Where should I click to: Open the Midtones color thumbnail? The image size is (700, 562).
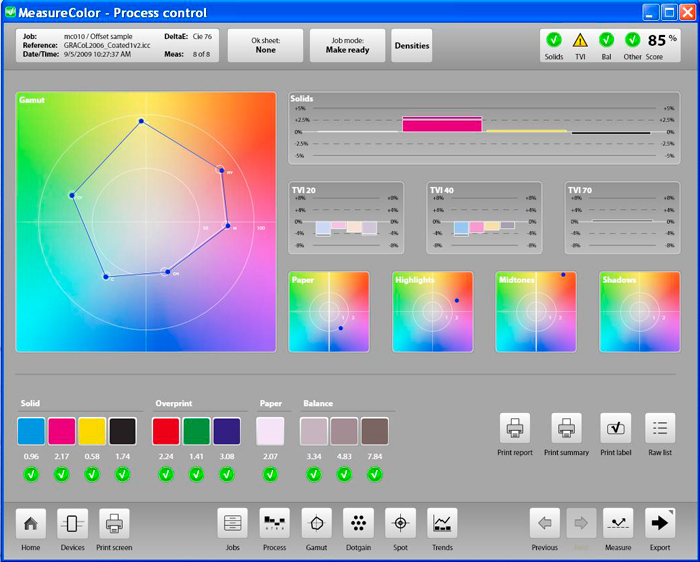coord(536,312)
